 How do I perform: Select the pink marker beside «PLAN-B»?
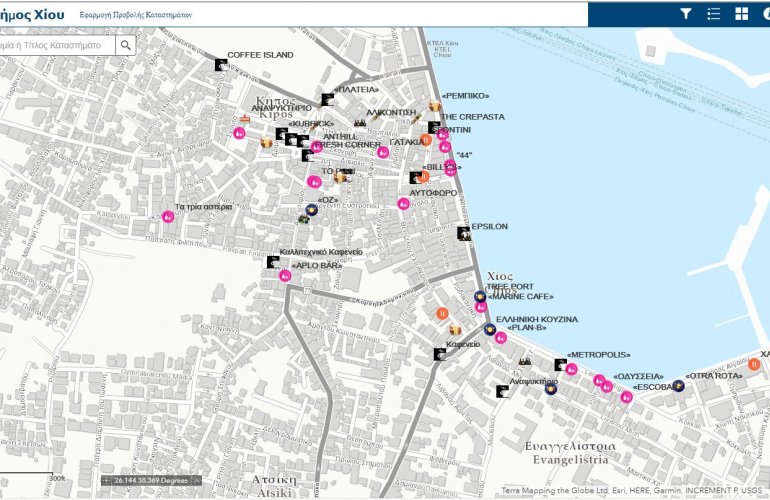click(x=500, y=337)
